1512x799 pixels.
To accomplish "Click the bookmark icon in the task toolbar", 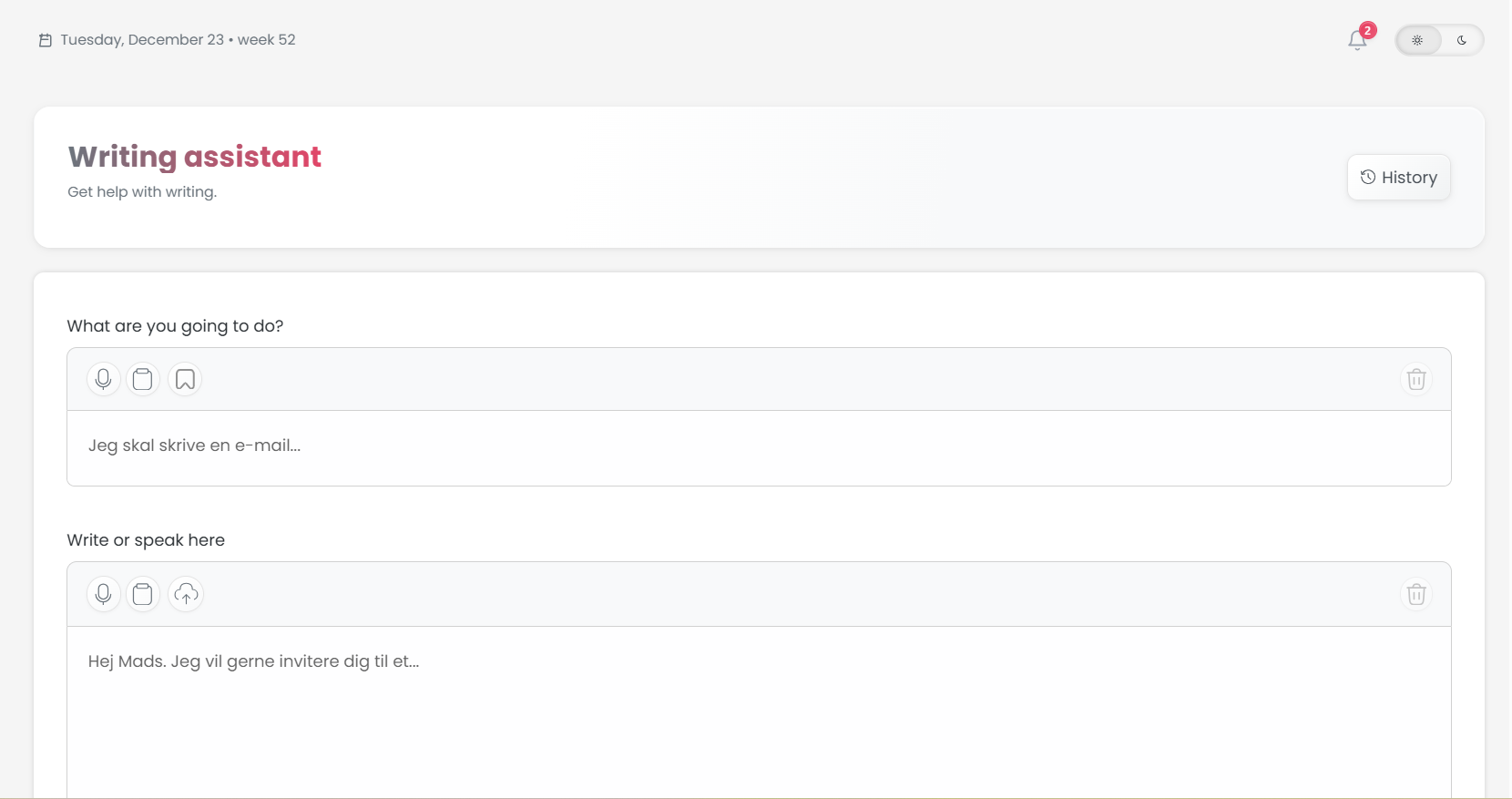I will pos(185,379).
